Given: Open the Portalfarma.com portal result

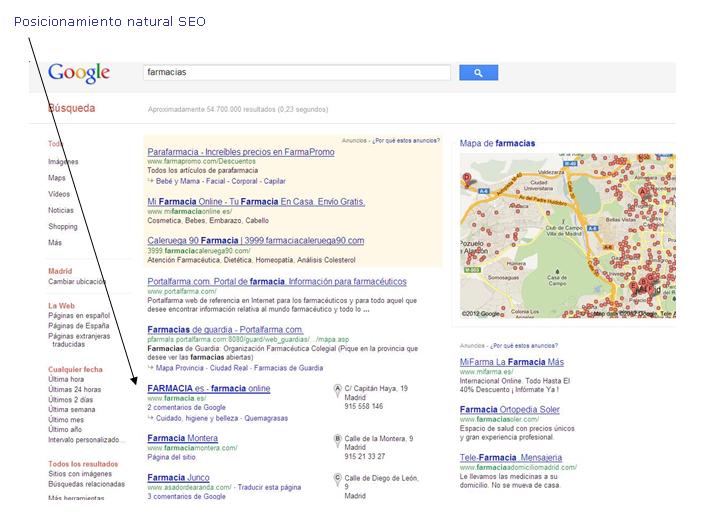Looking at the screenshot, I should [x=277, y=282].
